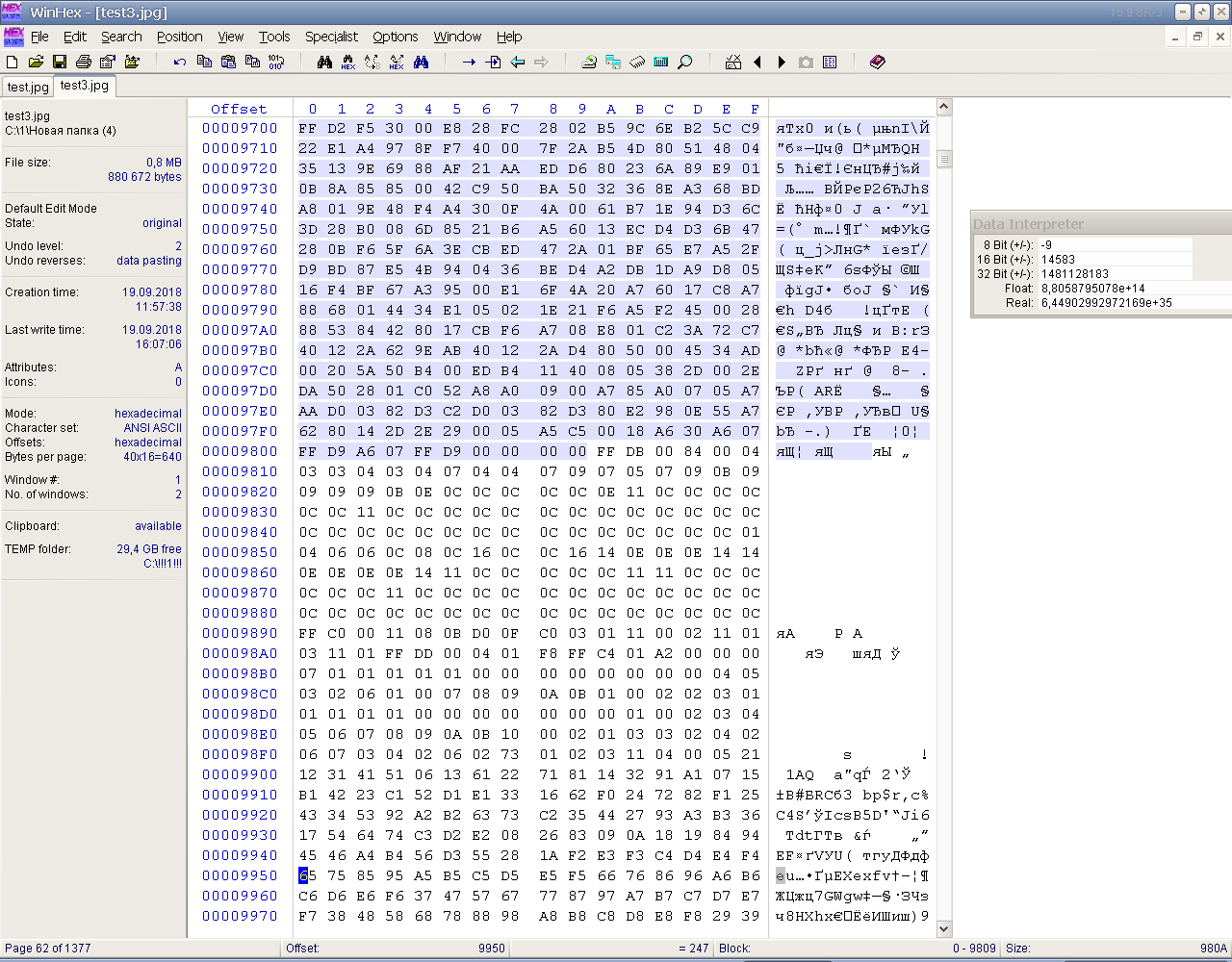
Task: Click the Go To Offset arrow icon
Action: (x=469, y=62)
